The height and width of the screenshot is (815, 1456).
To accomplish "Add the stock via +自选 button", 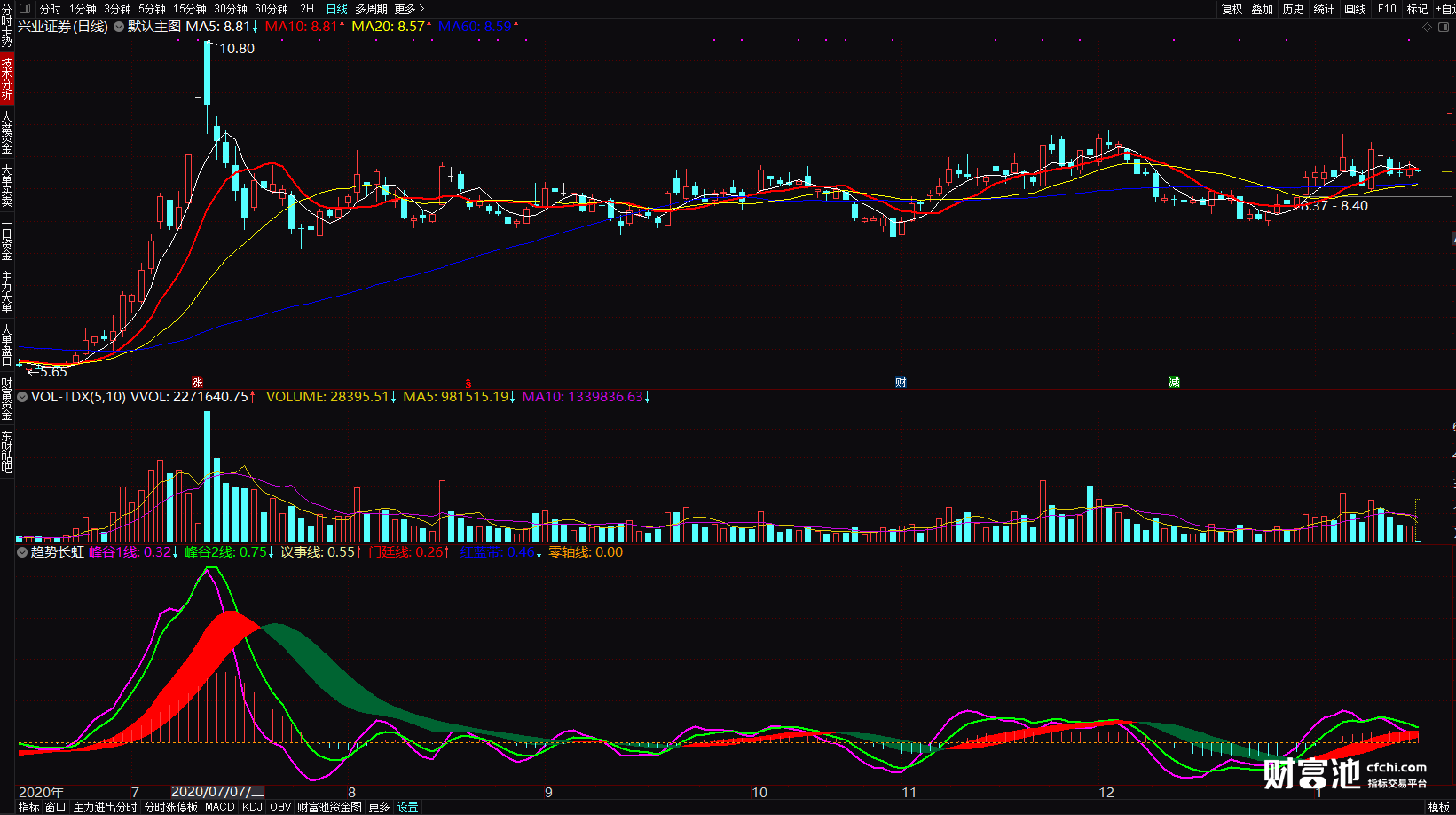I will coord(1445,9).
